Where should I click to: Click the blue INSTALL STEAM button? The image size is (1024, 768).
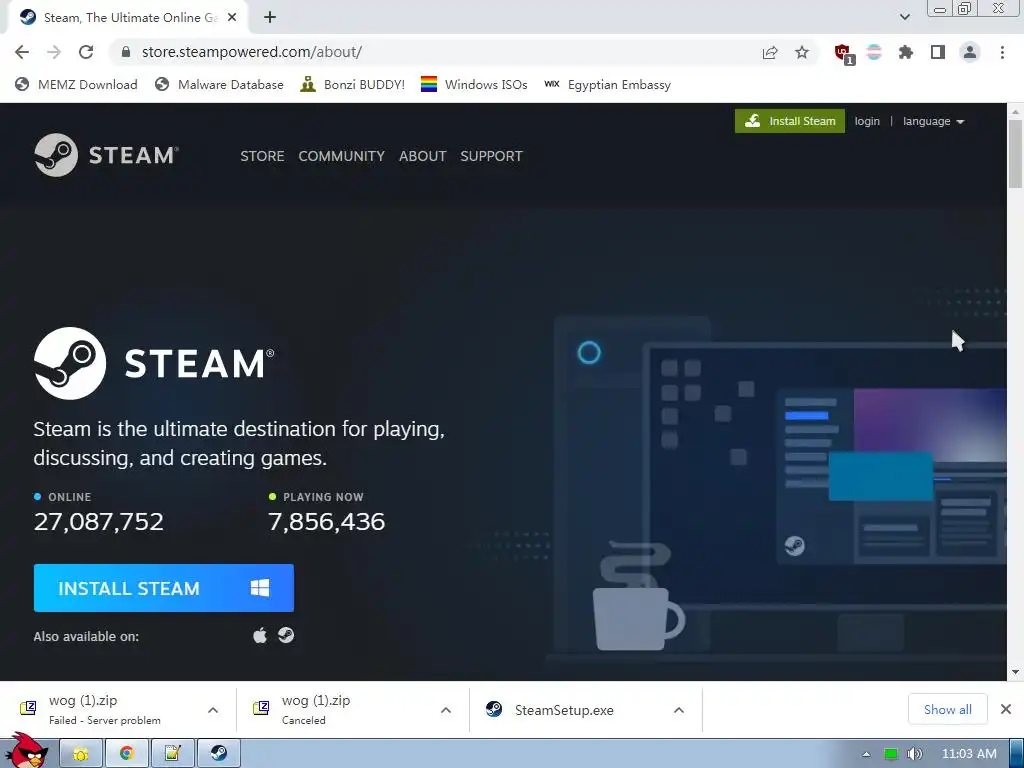pyautogui.click(x=164, y=588)
